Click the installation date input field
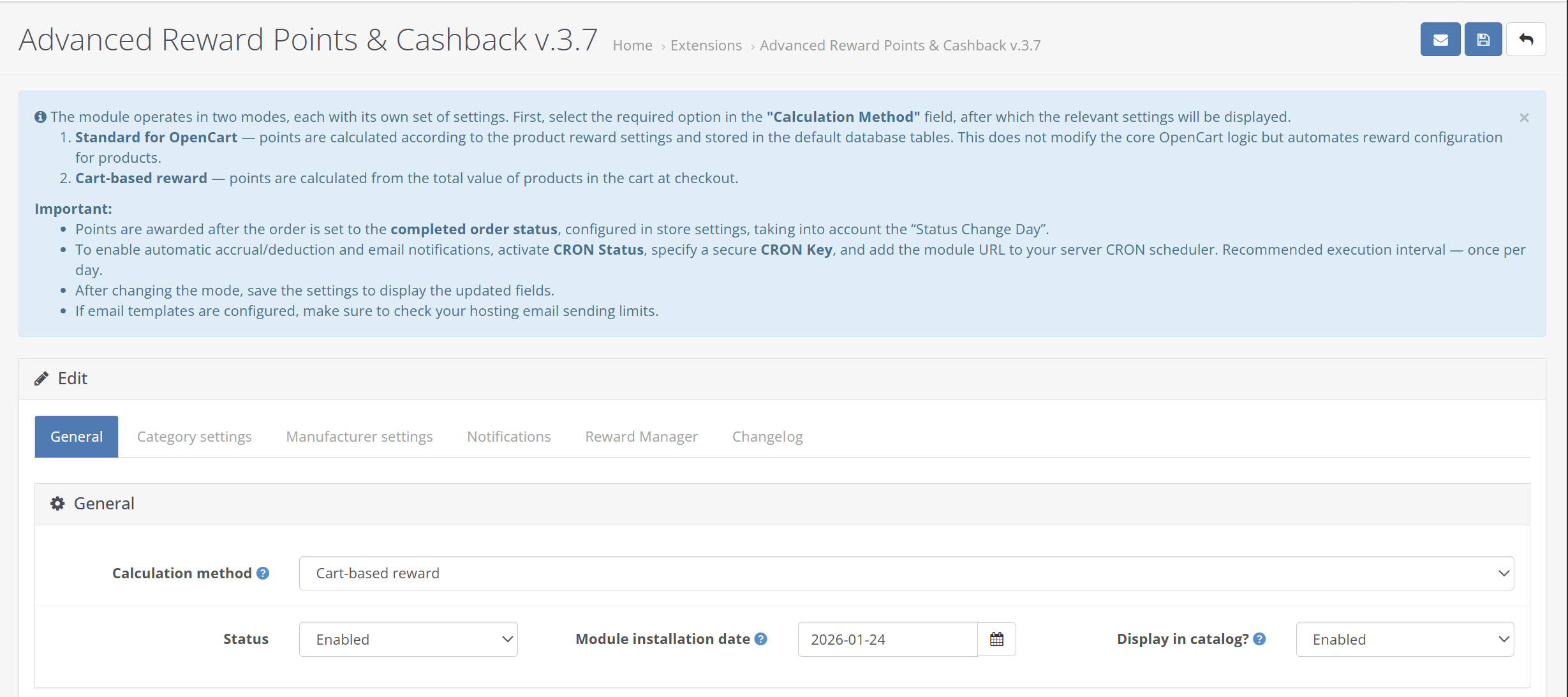The height and width of the screenshot is (697, 1568). pyautogui.click(x=887, y=639)
